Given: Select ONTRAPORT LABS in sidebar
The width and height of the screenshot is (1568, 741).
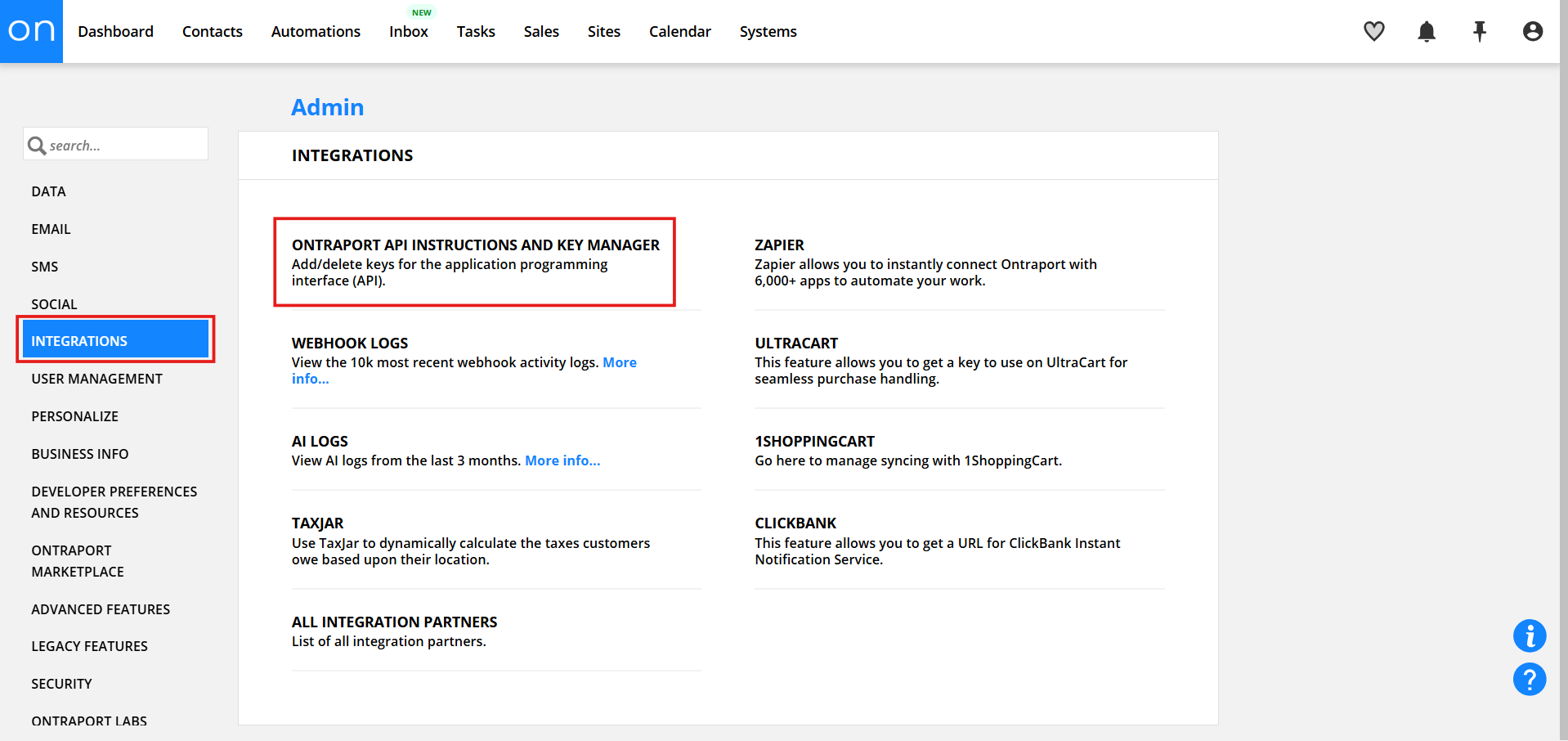Looking at the screenshot, I should coord(89,721).
